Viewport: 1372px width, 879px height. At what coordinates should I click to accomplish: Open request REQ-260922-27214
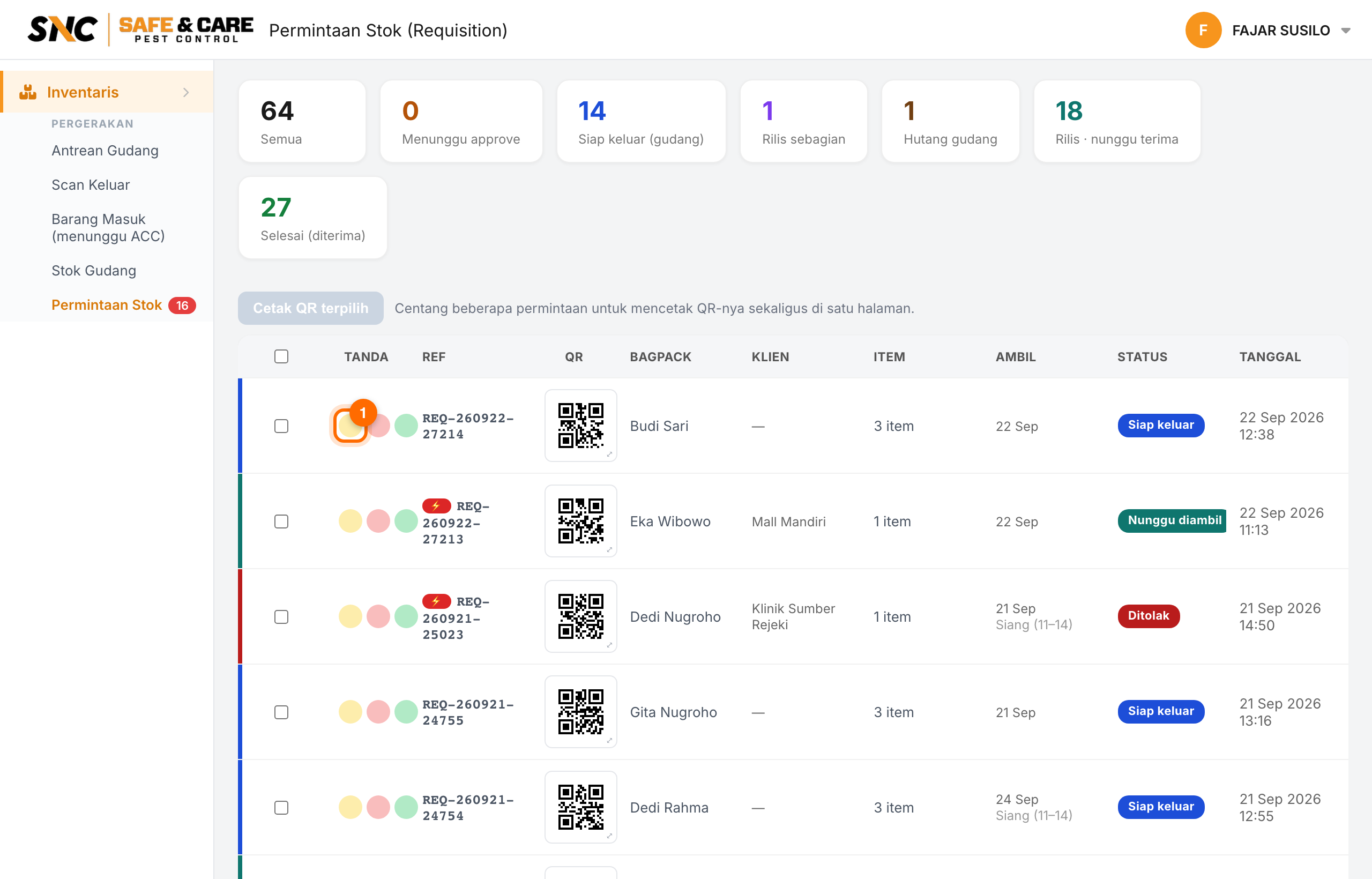[x=468, y=426]
